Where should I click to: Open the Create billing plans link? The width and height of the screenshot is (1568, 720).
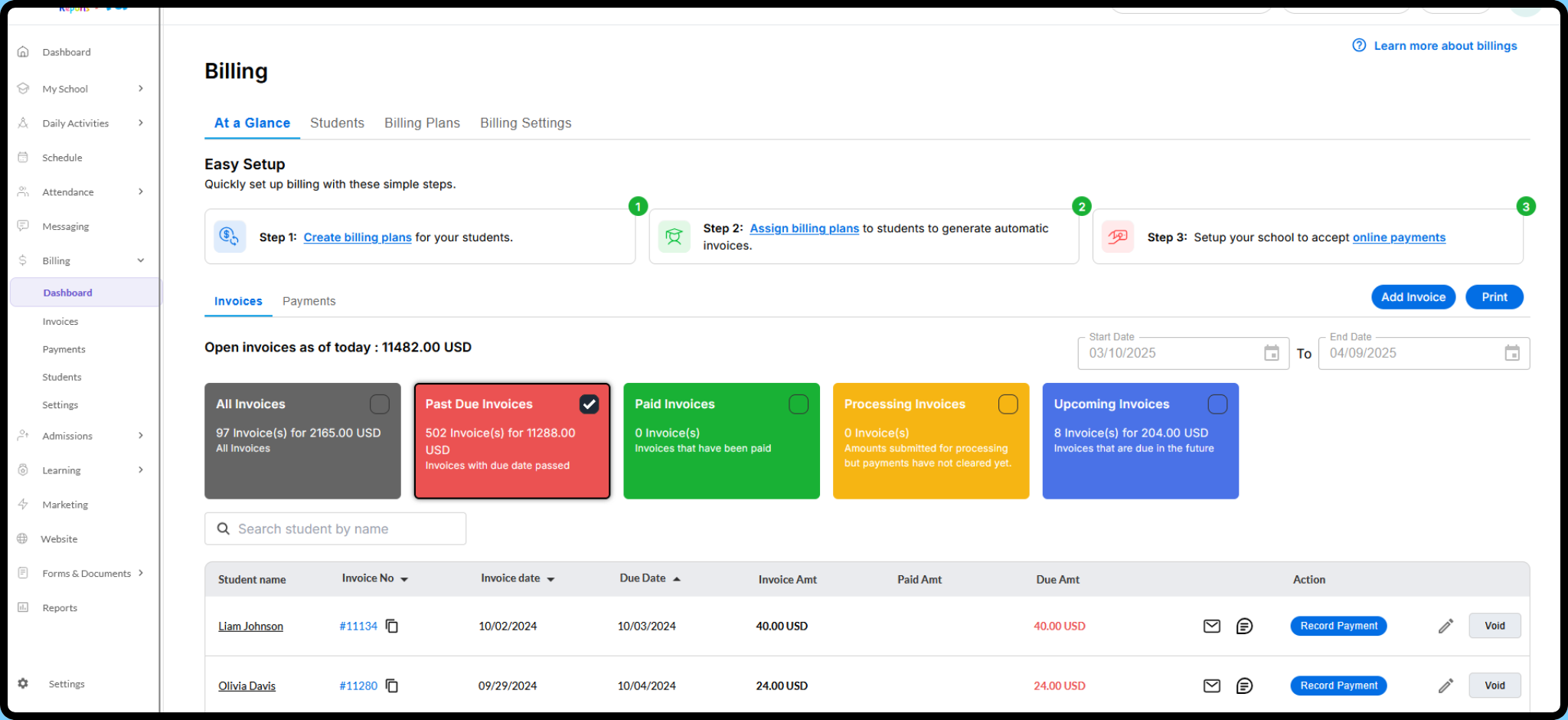[x=358, y=237]
